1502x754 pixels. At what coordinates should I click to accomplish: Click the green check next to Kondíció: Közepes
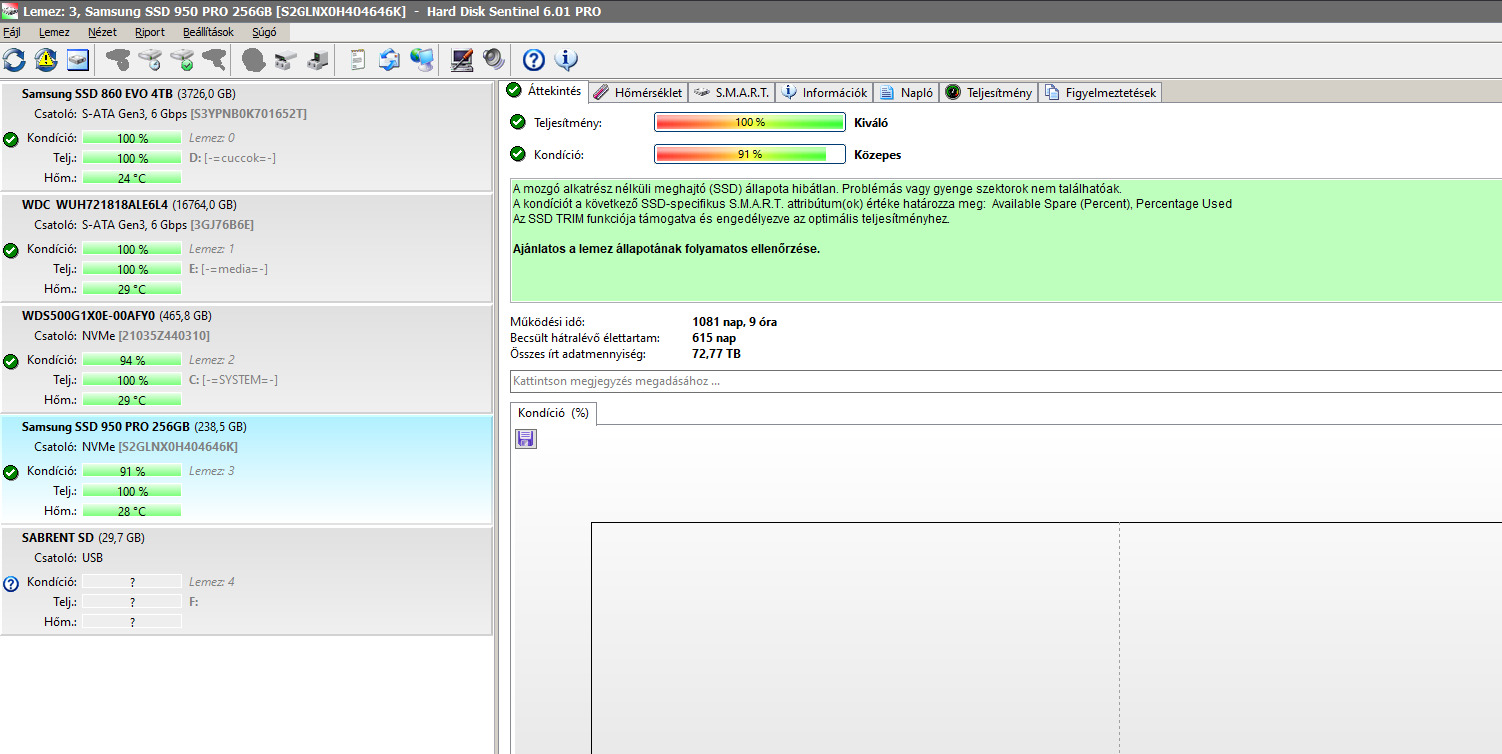(x=517, y=154)
